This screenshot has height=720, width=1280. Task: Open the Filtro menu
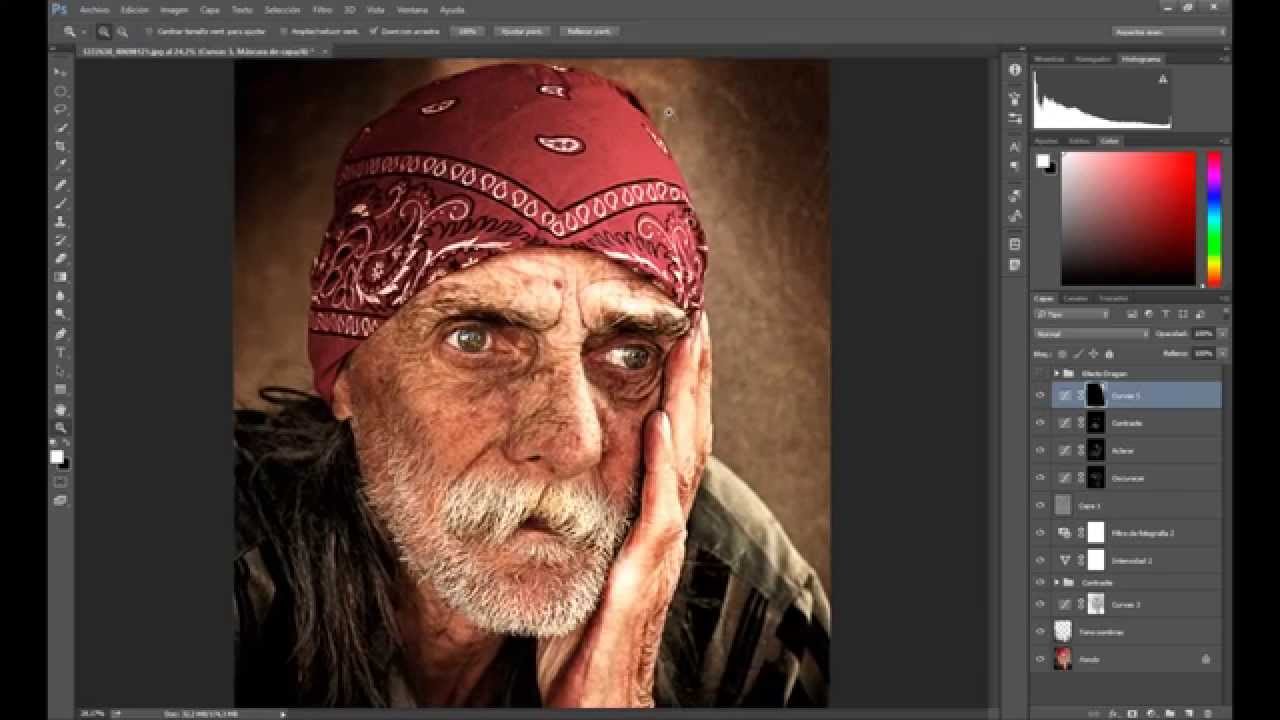point(322,9)
